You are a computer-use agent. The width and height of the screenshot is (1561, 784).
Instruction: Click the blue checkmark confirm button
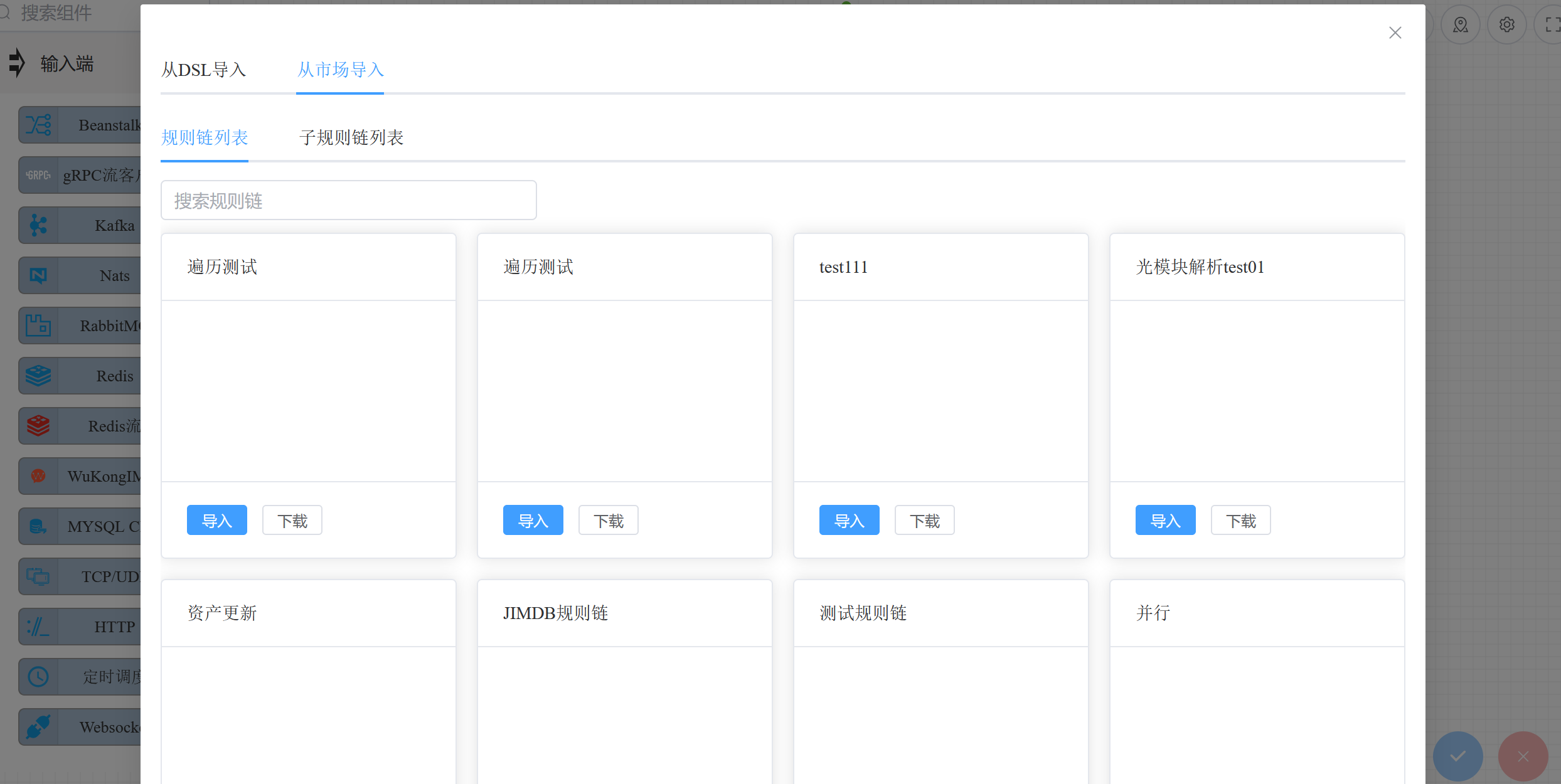point(1457,756)
